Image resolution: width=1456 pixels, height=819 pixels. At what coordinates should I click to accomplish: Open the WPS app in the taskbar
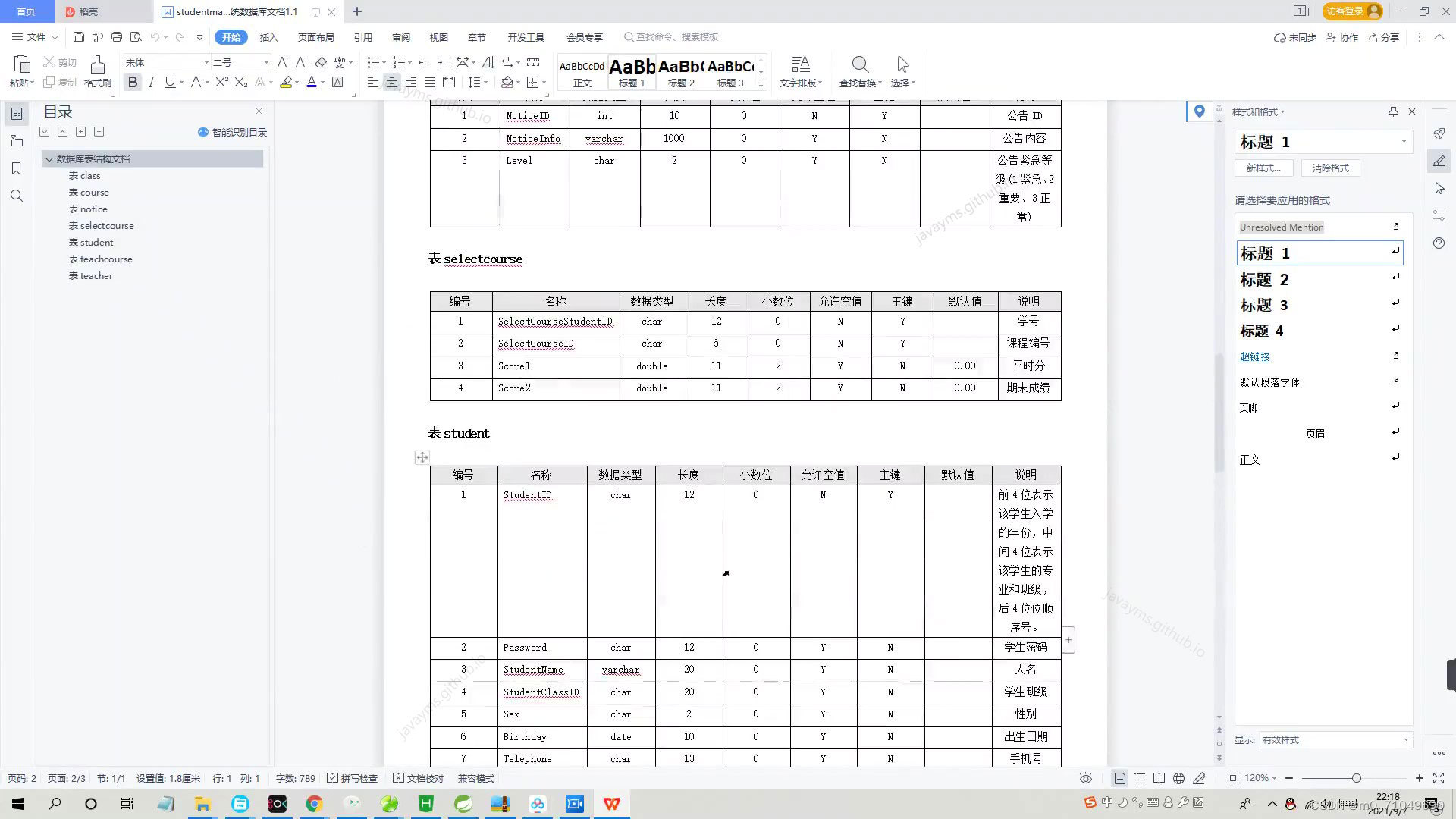[611, 804]
